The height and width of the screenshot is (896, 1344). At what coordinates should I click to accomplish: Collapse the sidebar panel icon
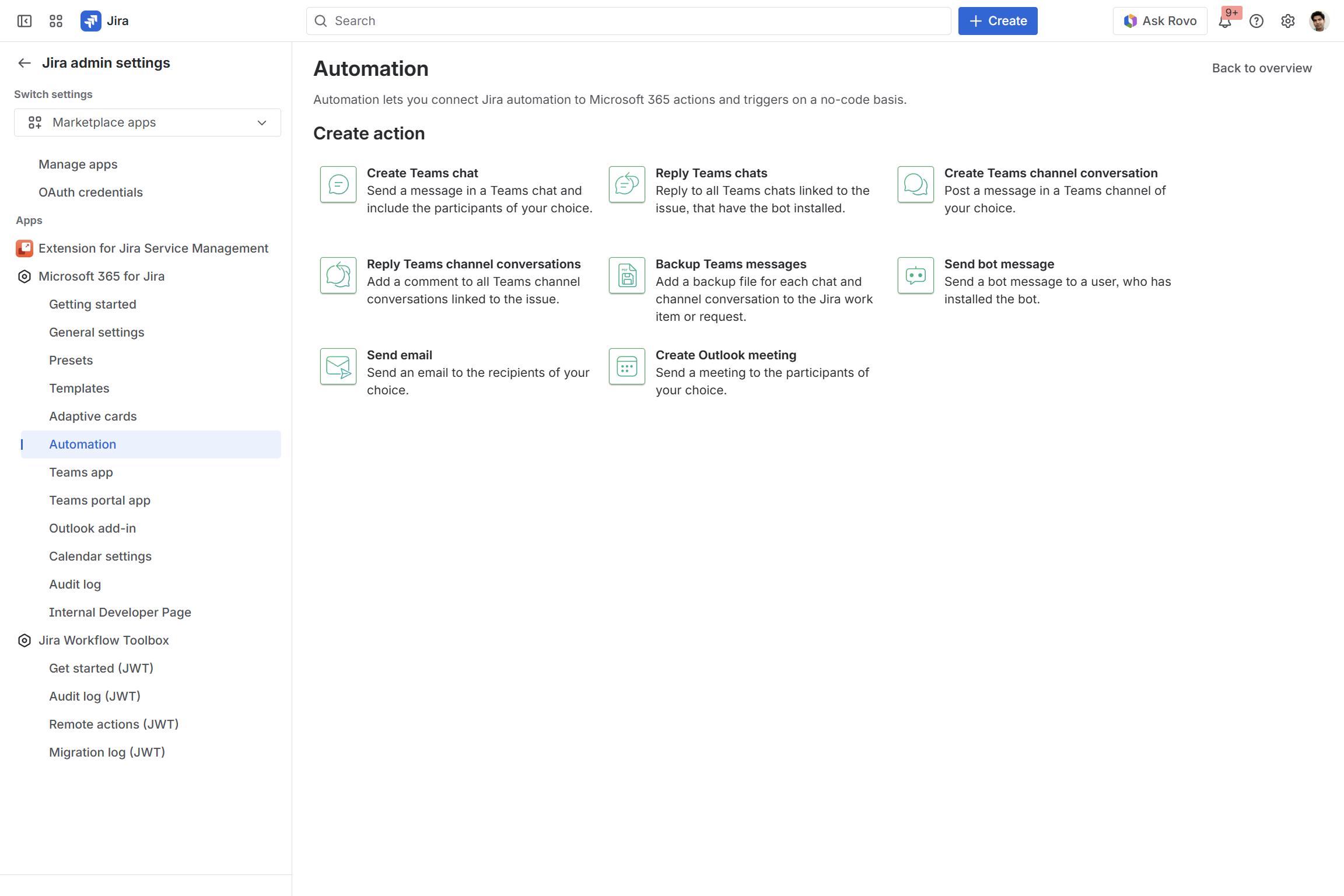(x=24, y=21)
